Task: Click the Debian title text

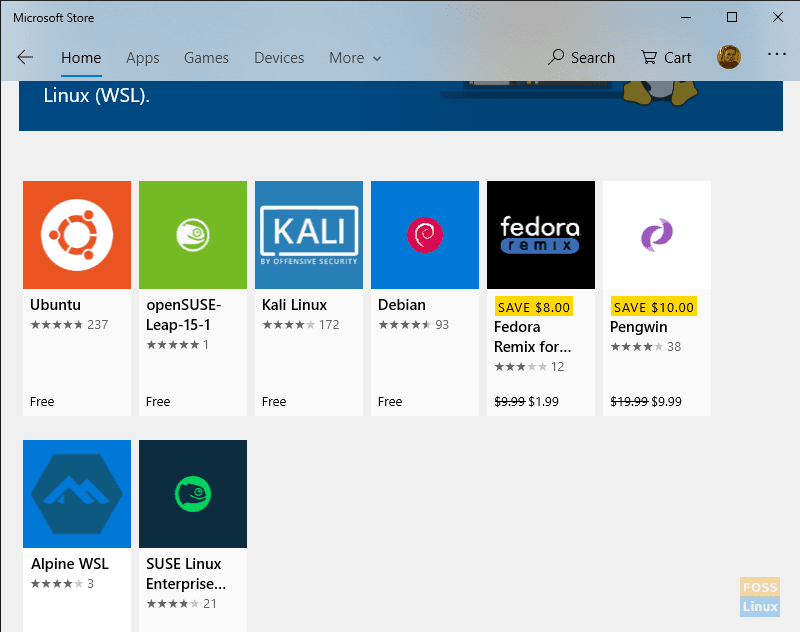Action: tap(402, 305)
